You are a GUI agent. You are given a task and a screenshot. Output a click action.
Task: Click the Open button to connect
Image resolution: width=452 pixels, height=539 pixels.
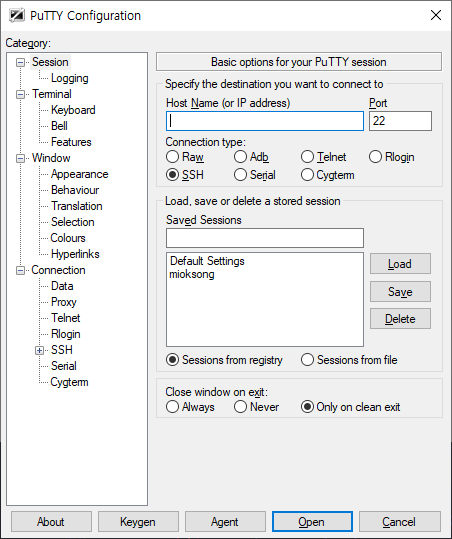coord(312,522)
